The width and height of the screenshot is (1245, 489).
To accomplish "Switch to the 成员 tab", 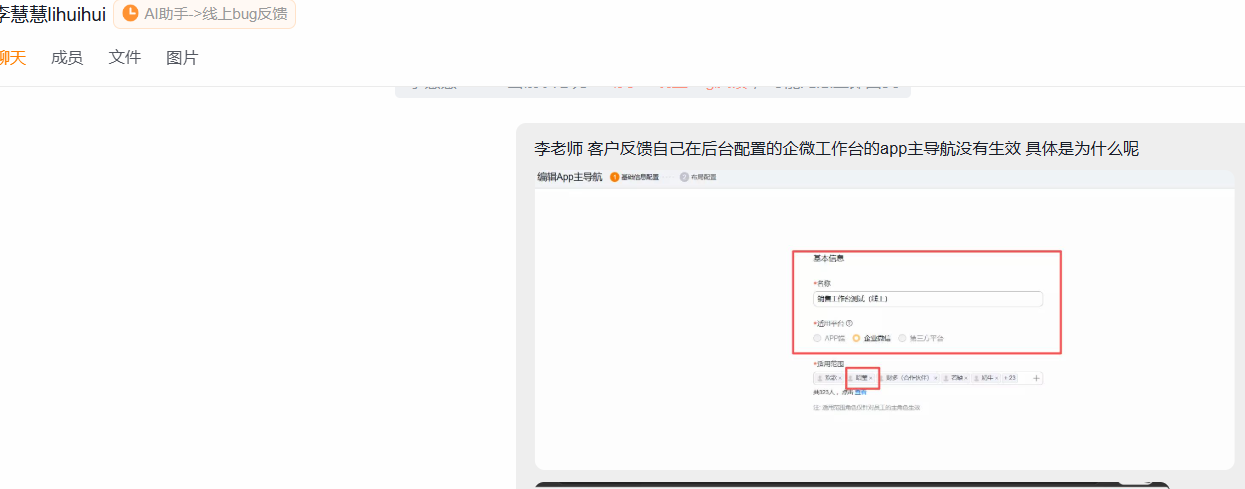I will (x=67, y=58).
